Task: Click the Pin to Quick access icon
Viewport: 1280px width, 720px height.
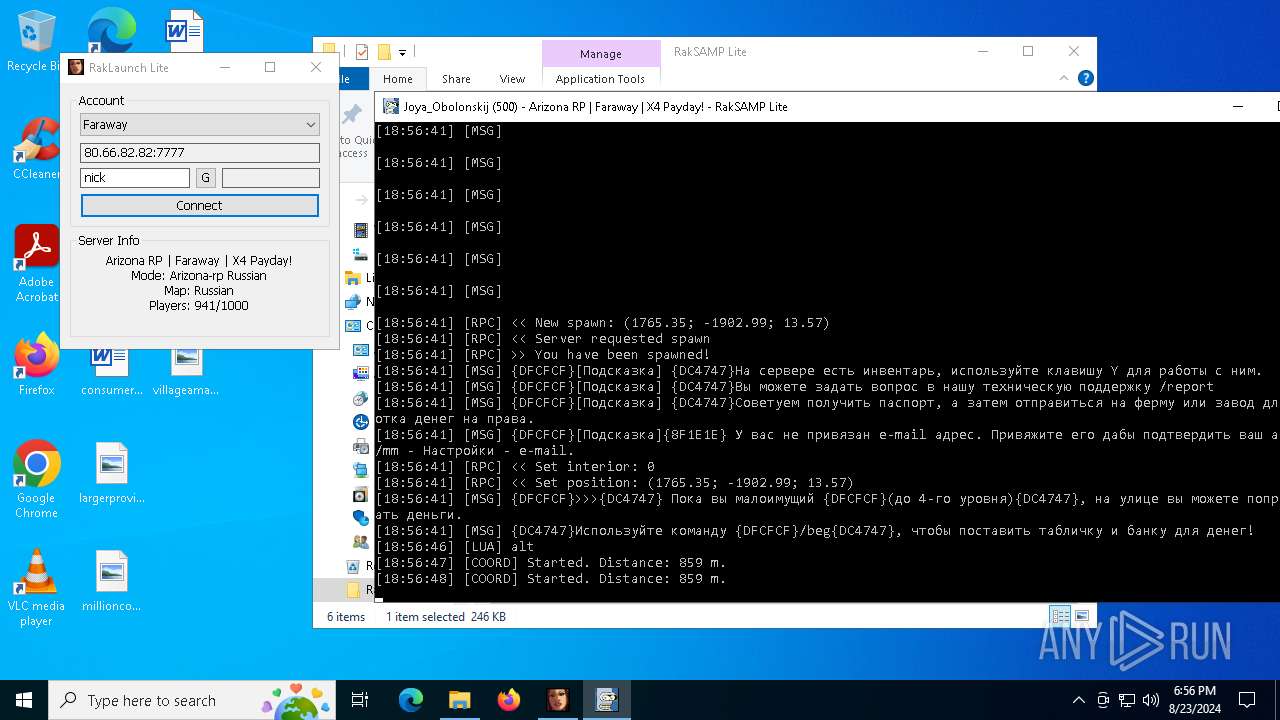Action: (352, 115)
